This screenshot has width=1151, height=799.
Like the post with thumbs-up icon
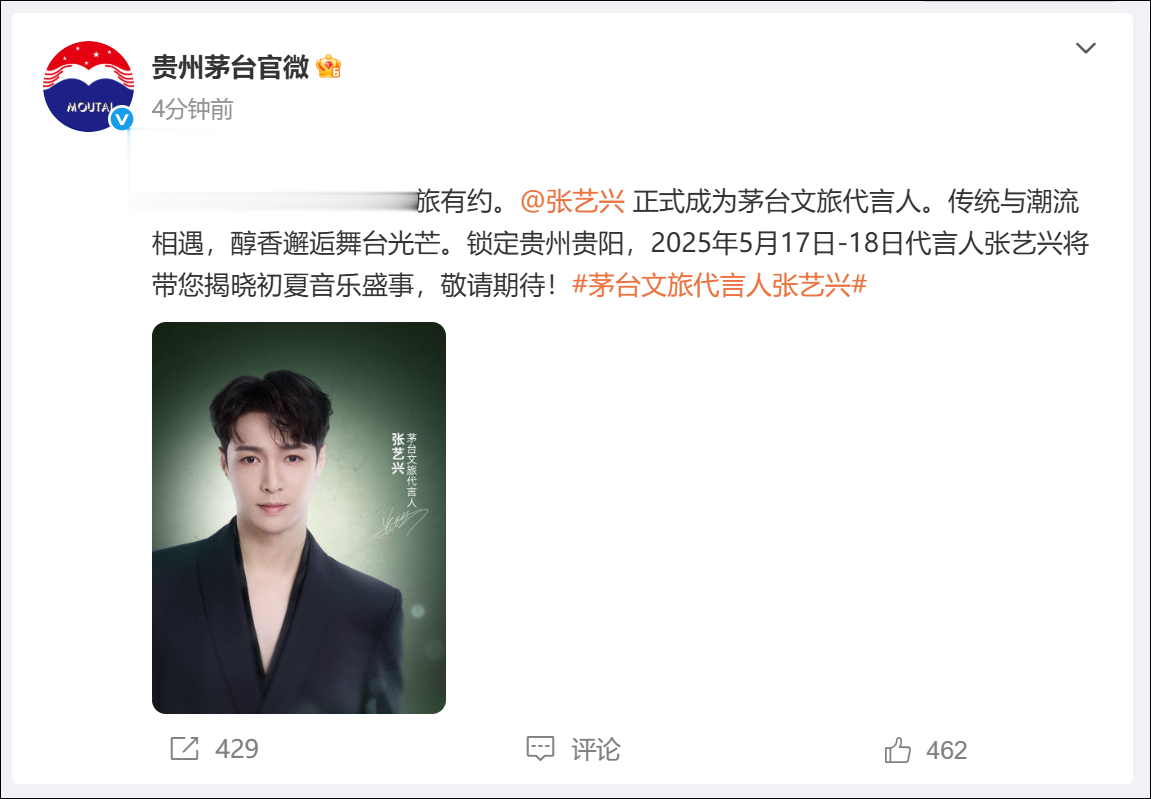897,750
